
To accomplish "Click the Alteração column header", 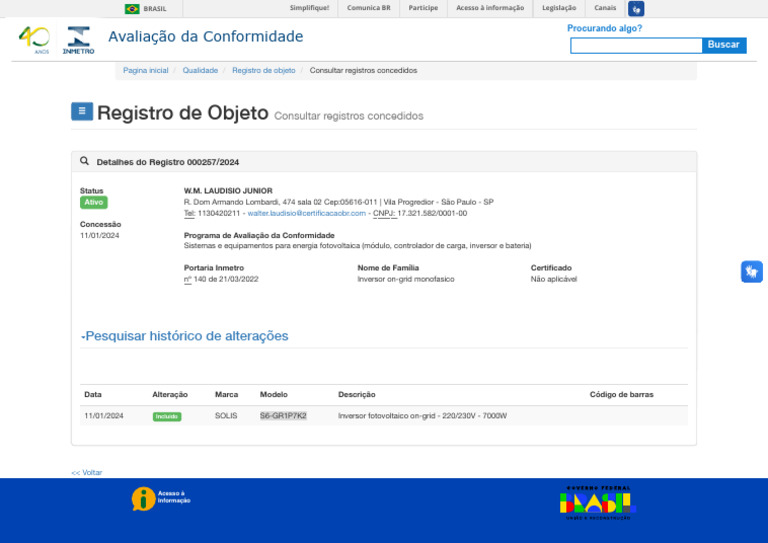I will (170, 395).
